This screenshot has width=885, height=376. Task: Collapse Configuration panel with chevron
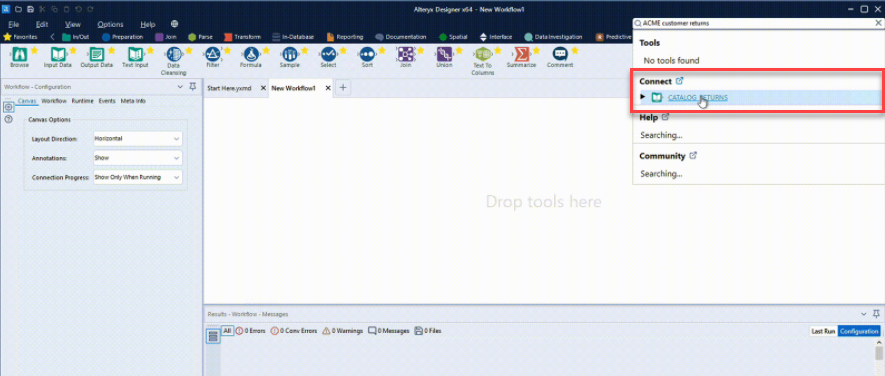click(x=180, y=86)
